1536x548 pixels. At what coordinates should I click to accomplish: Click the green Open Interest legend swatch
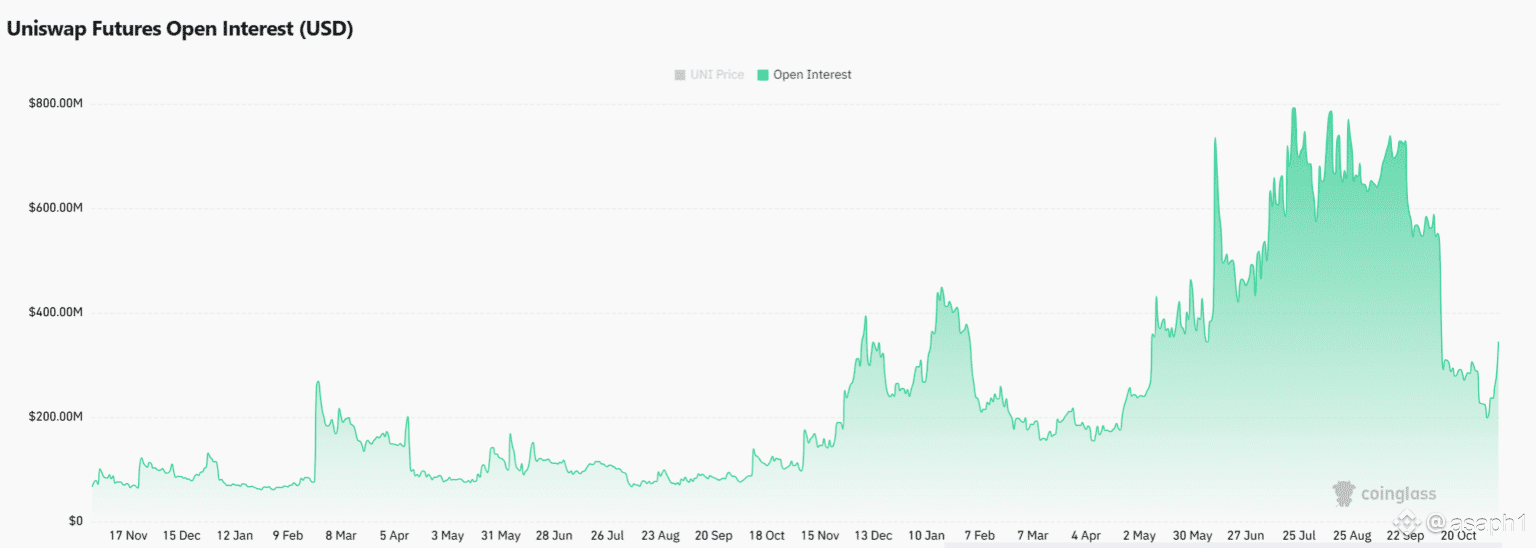763,74
